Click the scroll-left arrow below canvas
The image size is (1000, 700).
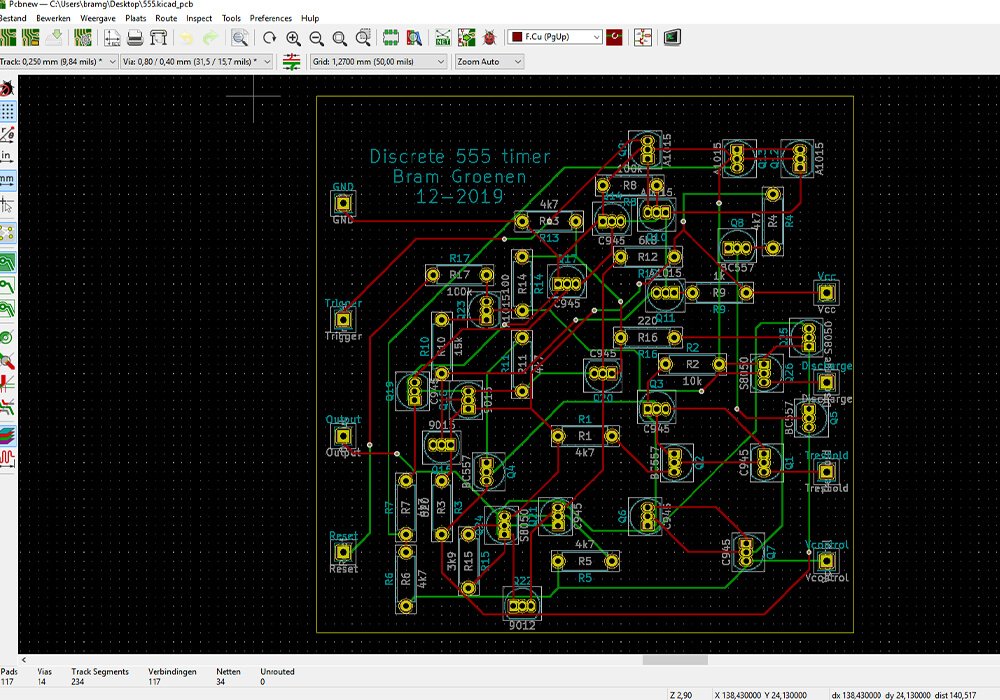(24, 660)
